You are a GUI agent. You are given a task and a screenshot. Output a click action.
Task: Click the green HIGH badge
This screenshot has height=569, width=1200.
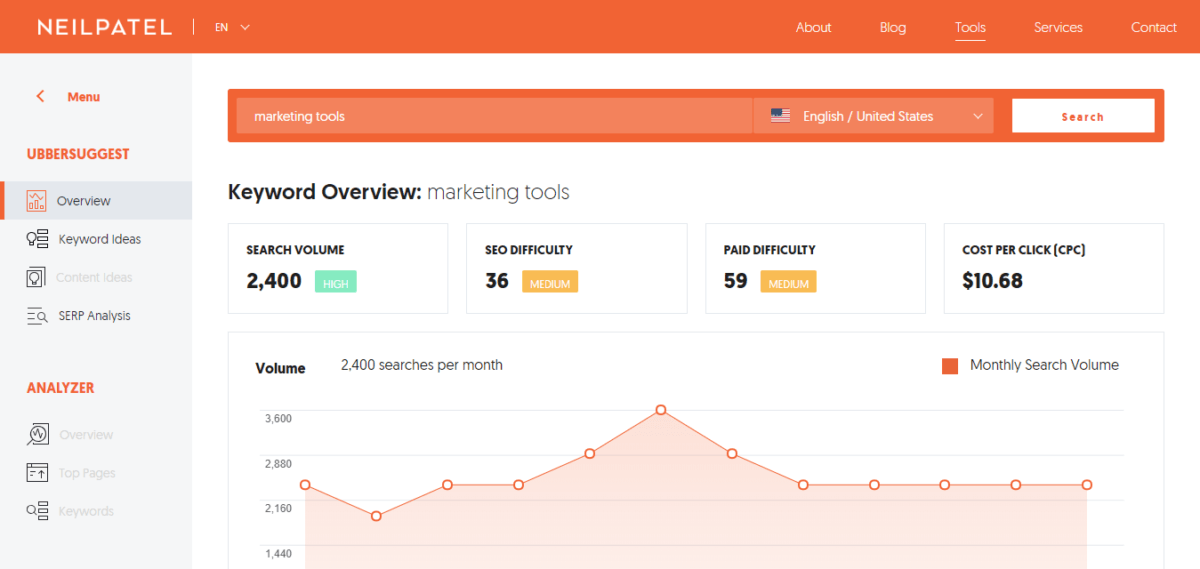pos(336,284)
